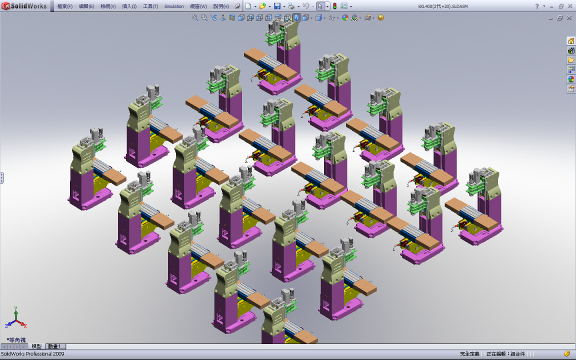Viewport: 576px width, 360px height.
Task: Click the Rebuild traffic light icon
Action: click(335, 6)
